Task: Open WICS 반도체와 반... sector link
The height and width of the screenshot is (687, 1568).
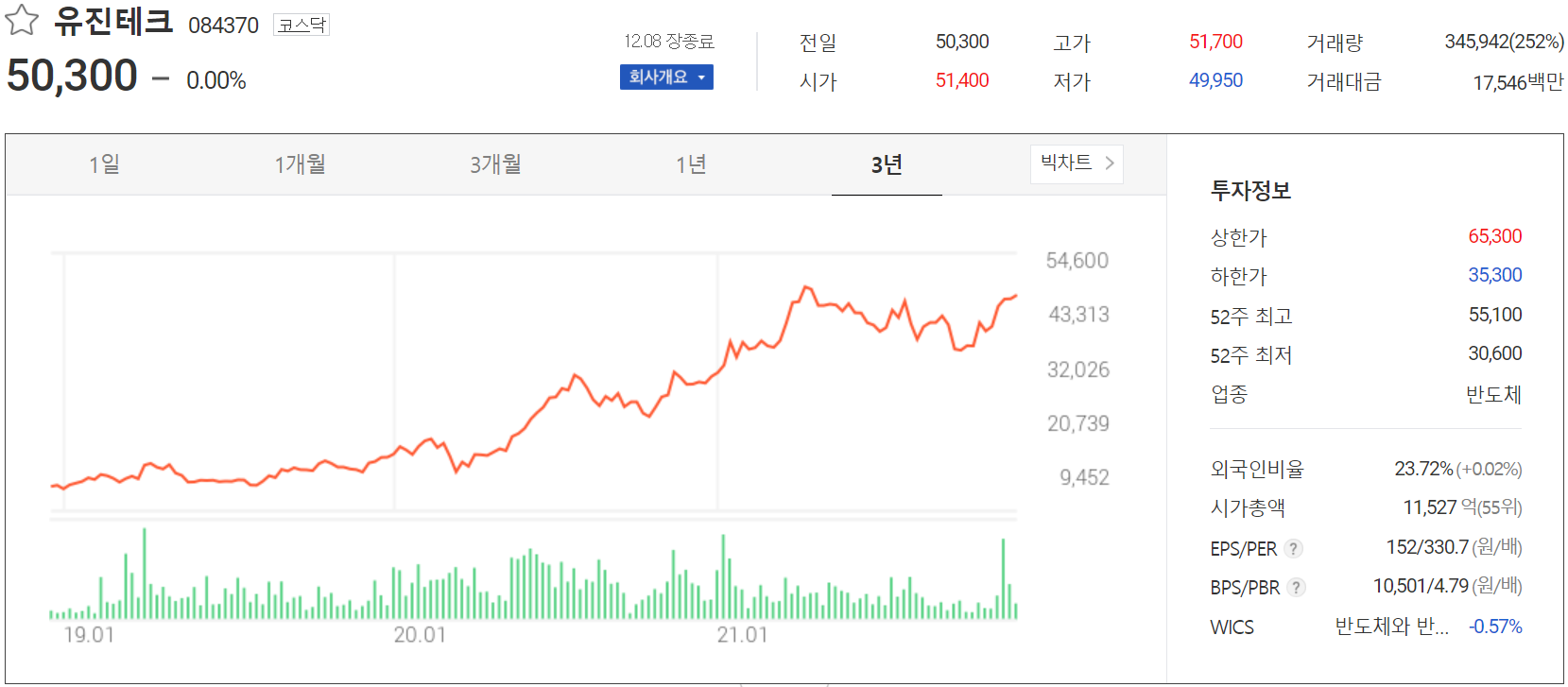Action: (1391, 627)
